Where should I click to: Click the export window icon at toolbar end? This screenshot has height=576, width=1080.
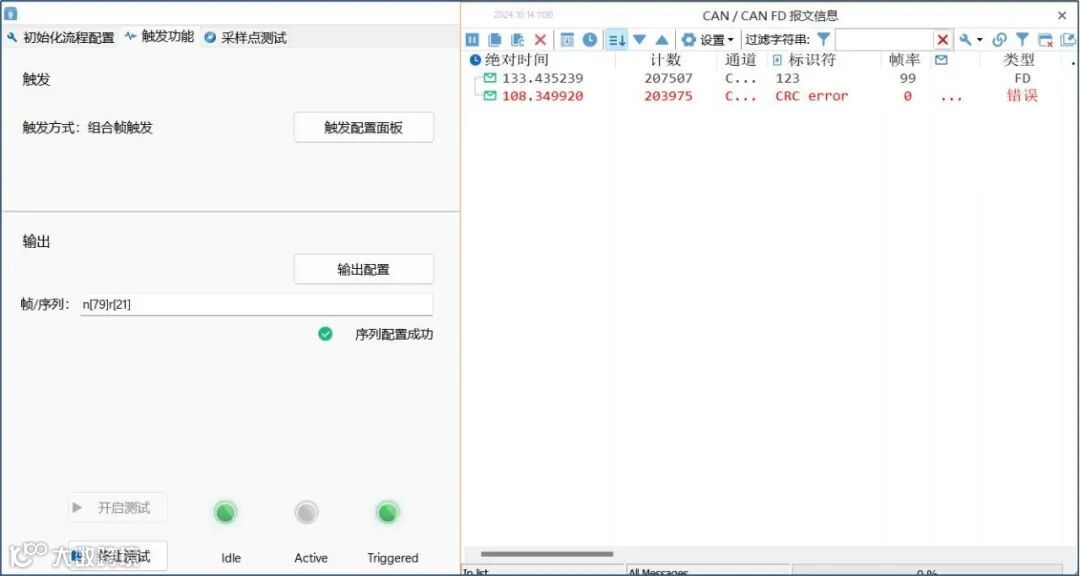1068,40
